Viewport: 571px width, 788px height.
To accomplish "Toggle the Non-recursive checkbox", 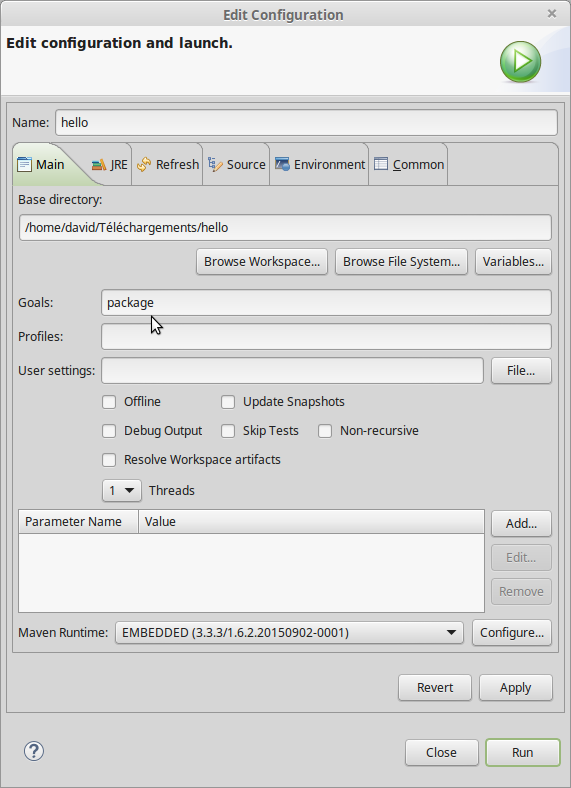I will click(325, 431).
